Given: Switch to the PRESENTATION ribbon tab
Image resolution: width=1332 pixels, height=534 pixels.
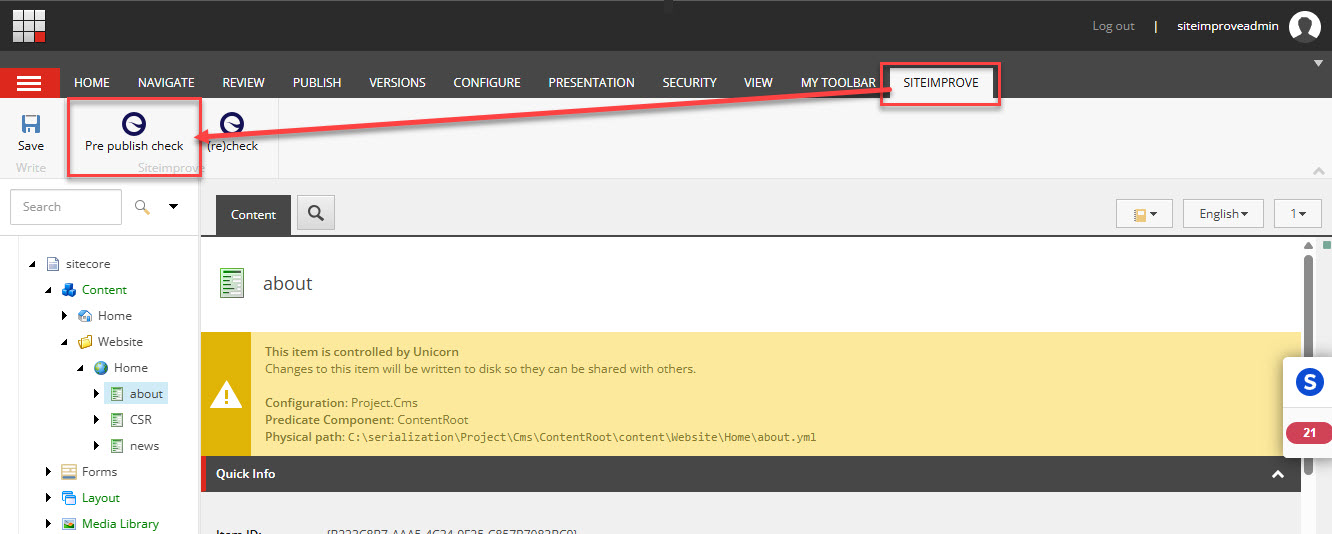Looking at the screenshot, I should pyautogui.click(x=591, y=83).
